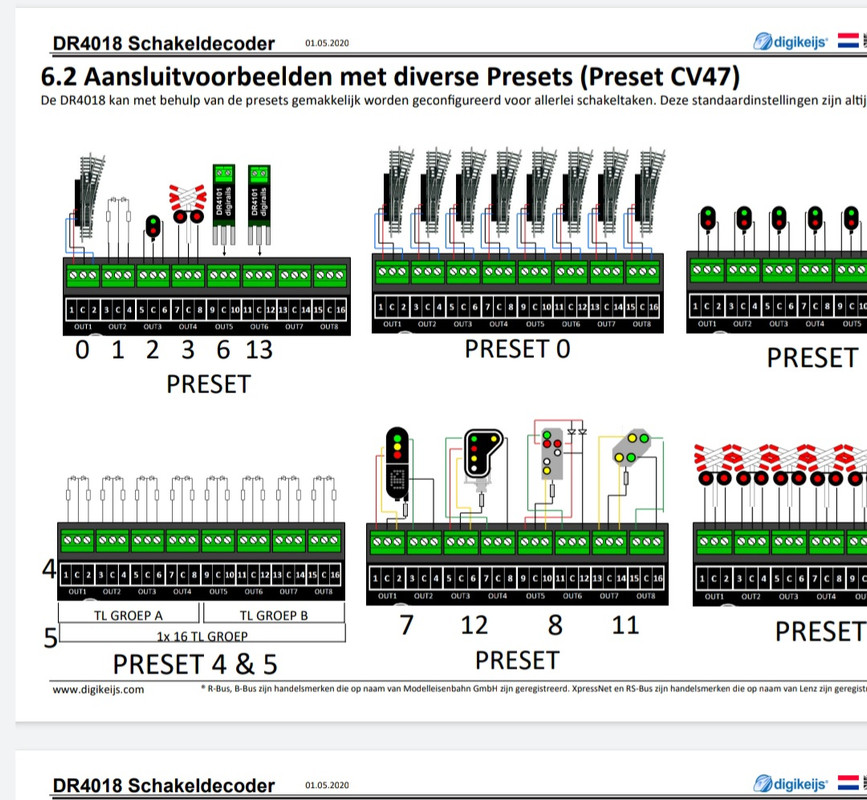This screenshot has width=867, height=800.
Task: Click the 'PRESET 4 & 5' caption
Action: (x=195, y=664)
